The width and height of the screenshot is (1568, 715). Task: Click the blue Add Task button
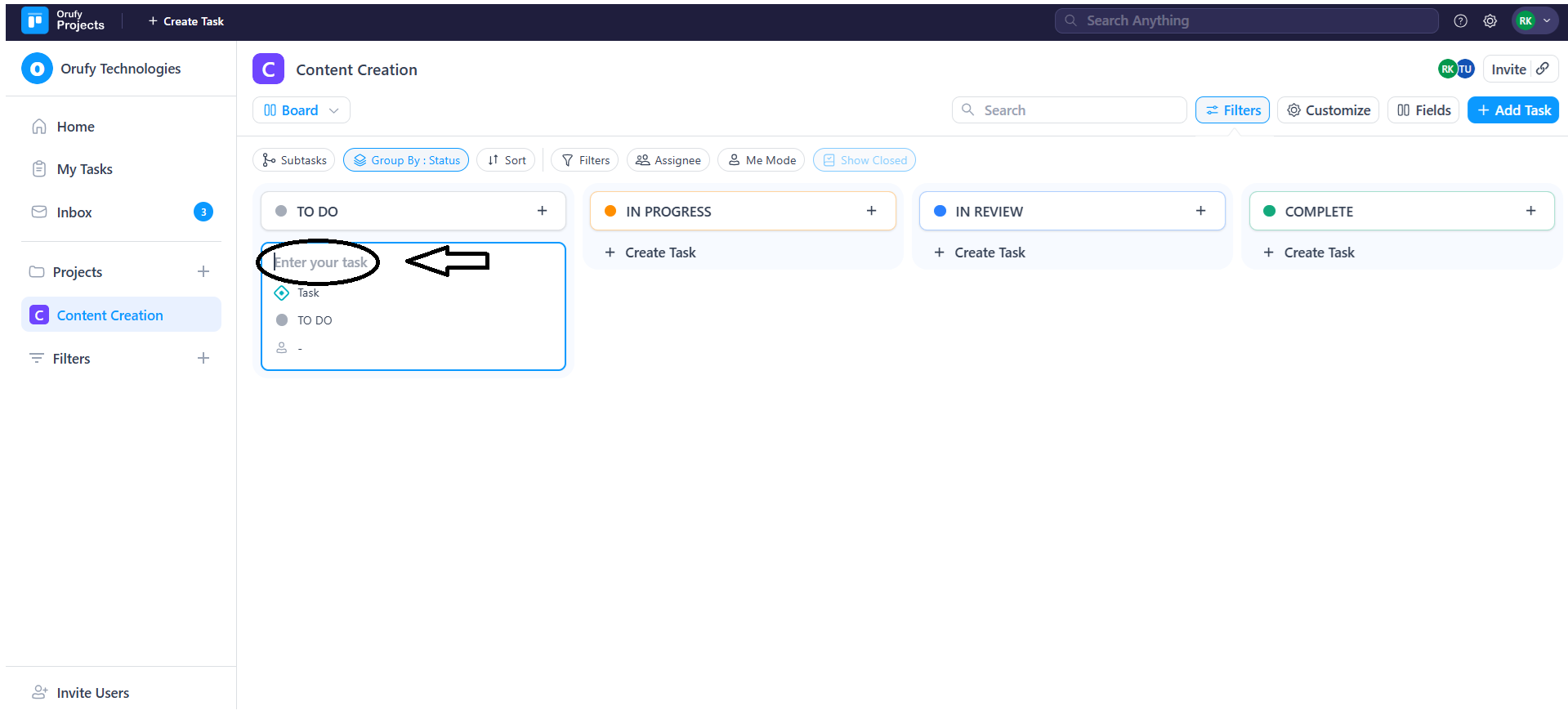[x=1512, y=110]
